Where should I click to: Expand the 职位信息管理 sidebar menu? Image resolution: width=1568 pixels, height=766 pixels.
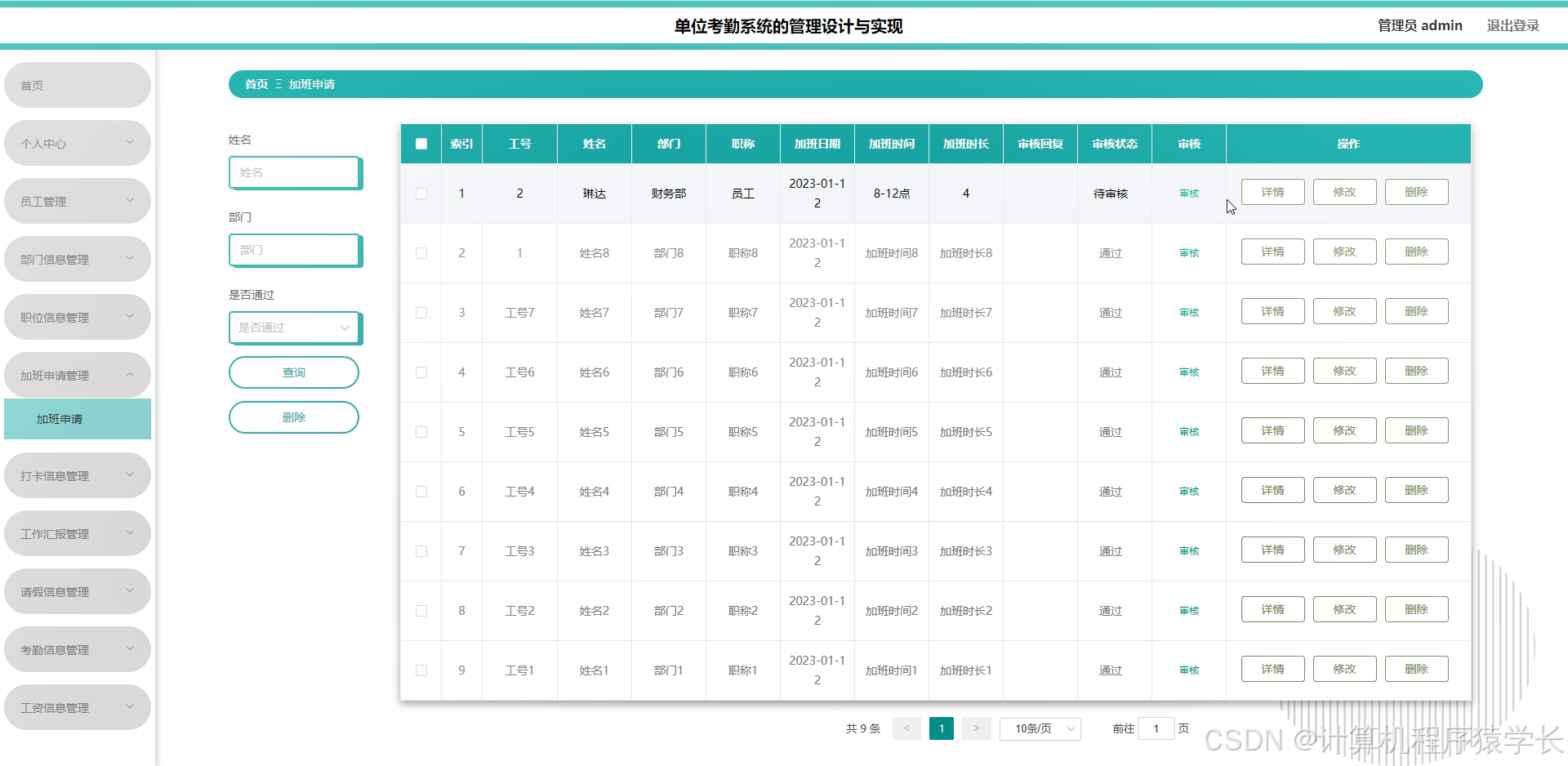[x=78, y=317]
